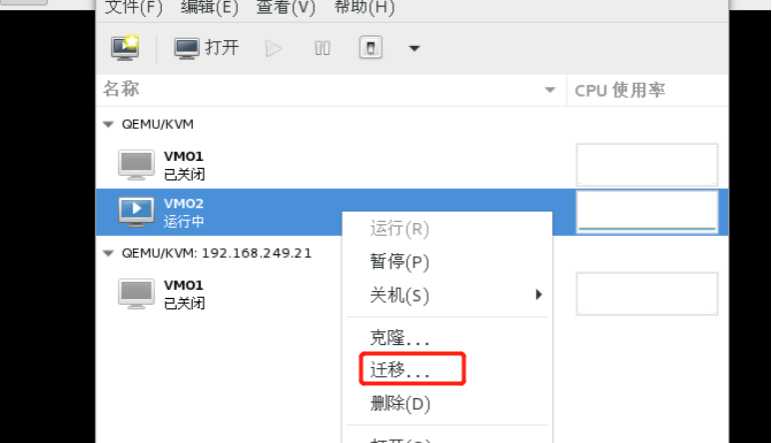The width and height of the screenshot is (772, 443).
Task: Click the CPU usage graph for VM02
Action: click(647, 212)
